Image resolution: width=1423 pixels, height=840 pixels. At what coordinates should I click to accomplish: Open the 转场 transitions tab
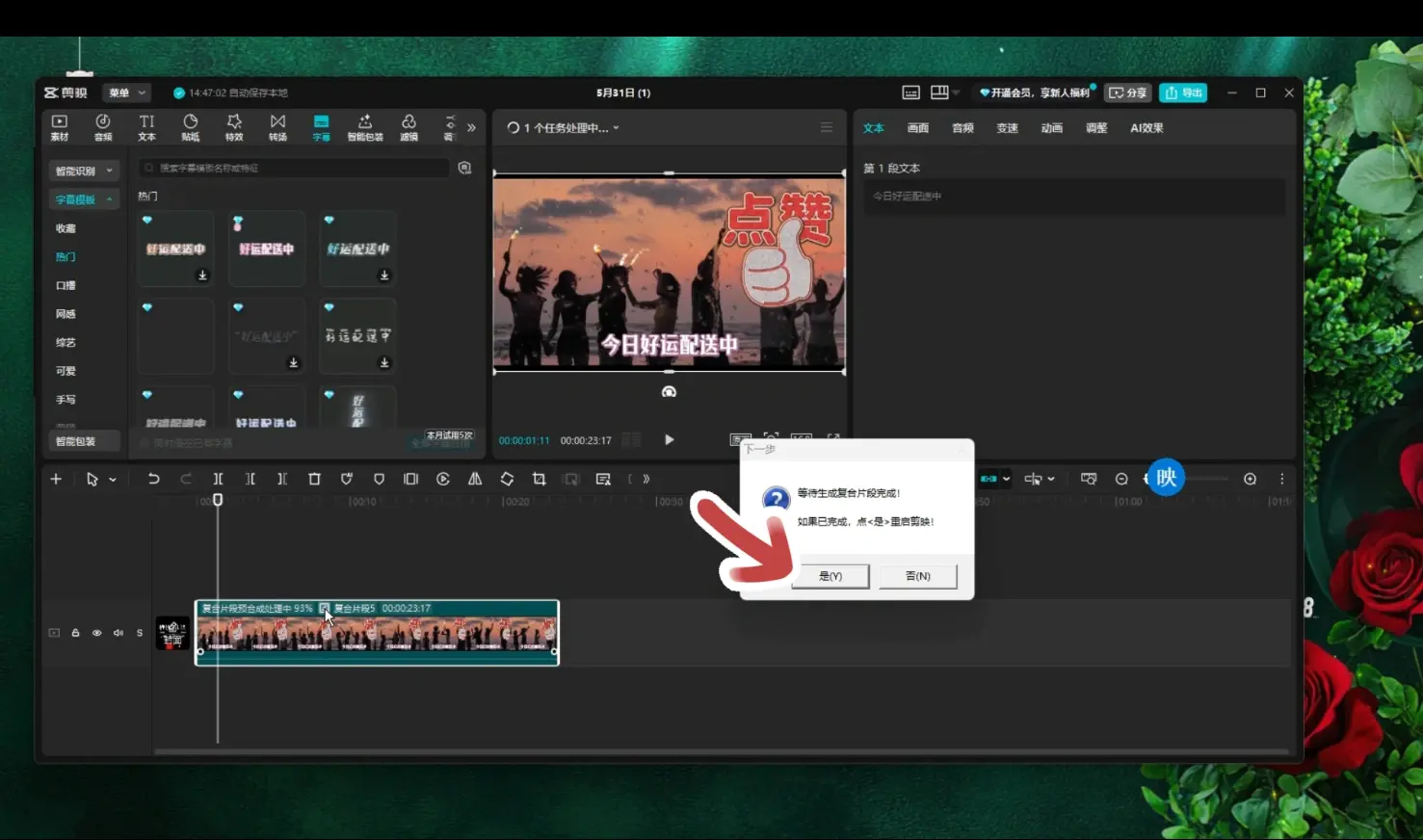click(277, 127)
